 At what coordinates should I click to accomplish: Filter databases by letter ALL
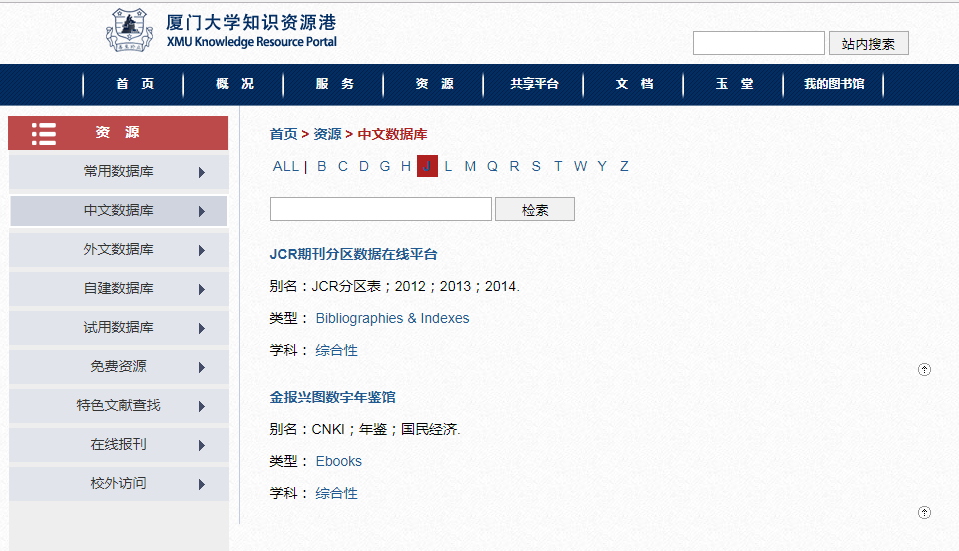click(x=285, y=166)
